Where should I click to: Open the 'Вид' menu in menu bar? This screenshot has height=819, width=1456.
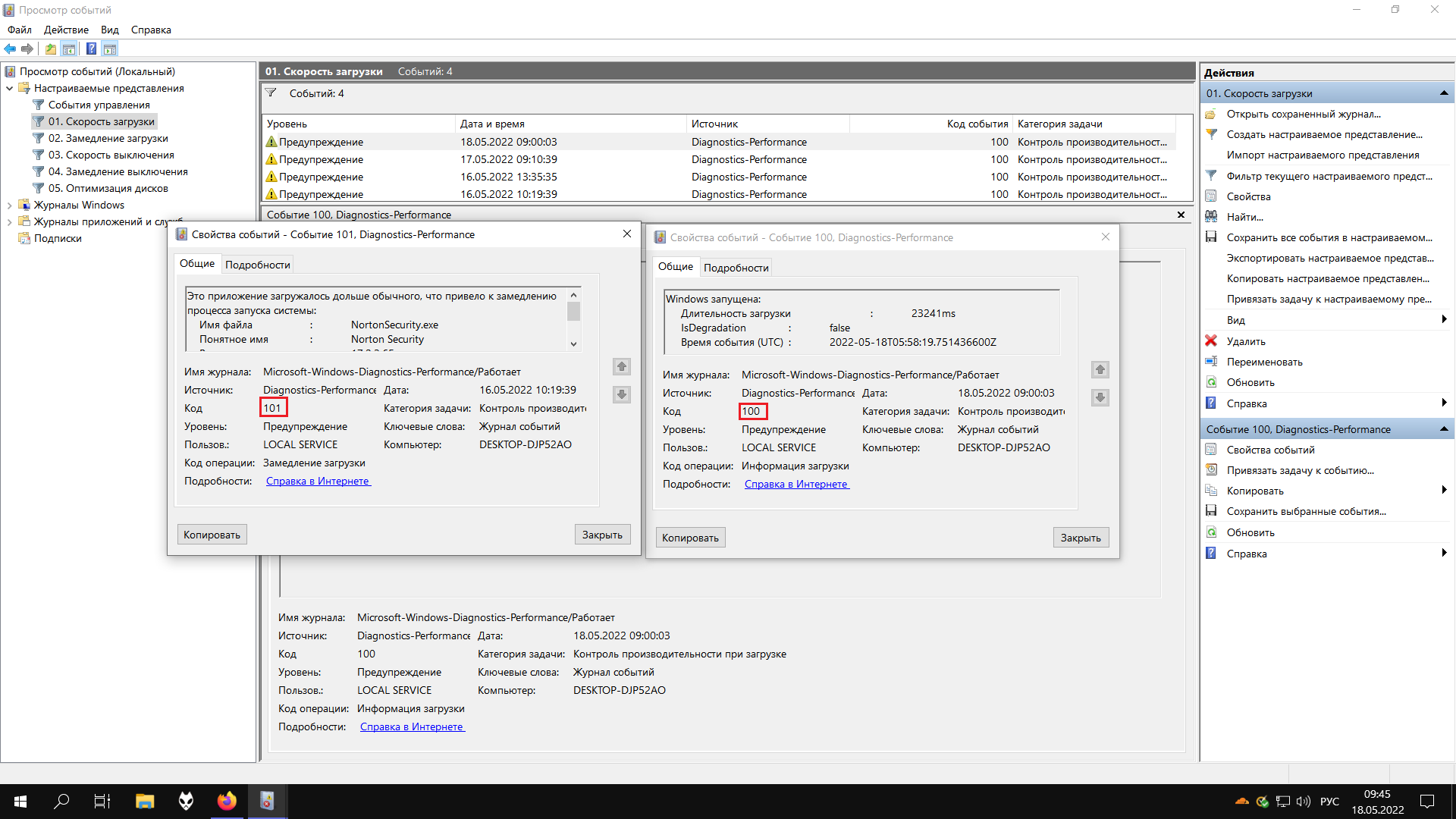click(x=110, y=30)
